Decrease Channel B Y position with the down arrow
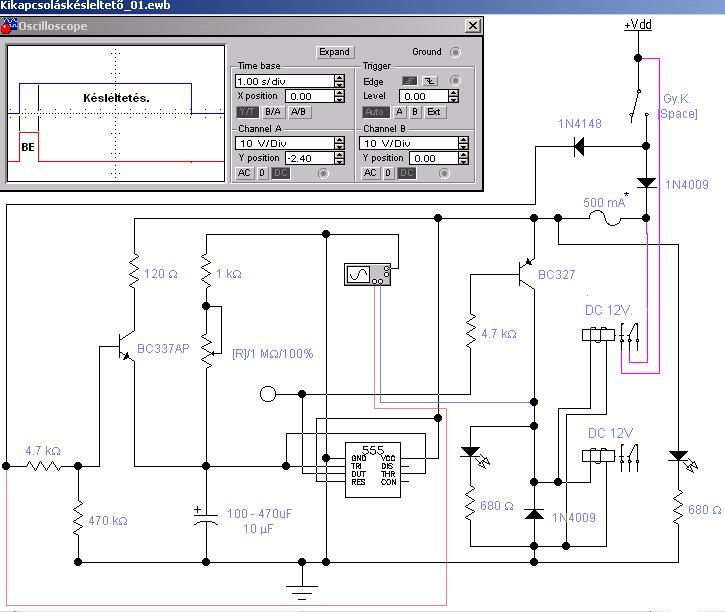Image resolution: width=725 pixels, height=612 pixels. 463,162
